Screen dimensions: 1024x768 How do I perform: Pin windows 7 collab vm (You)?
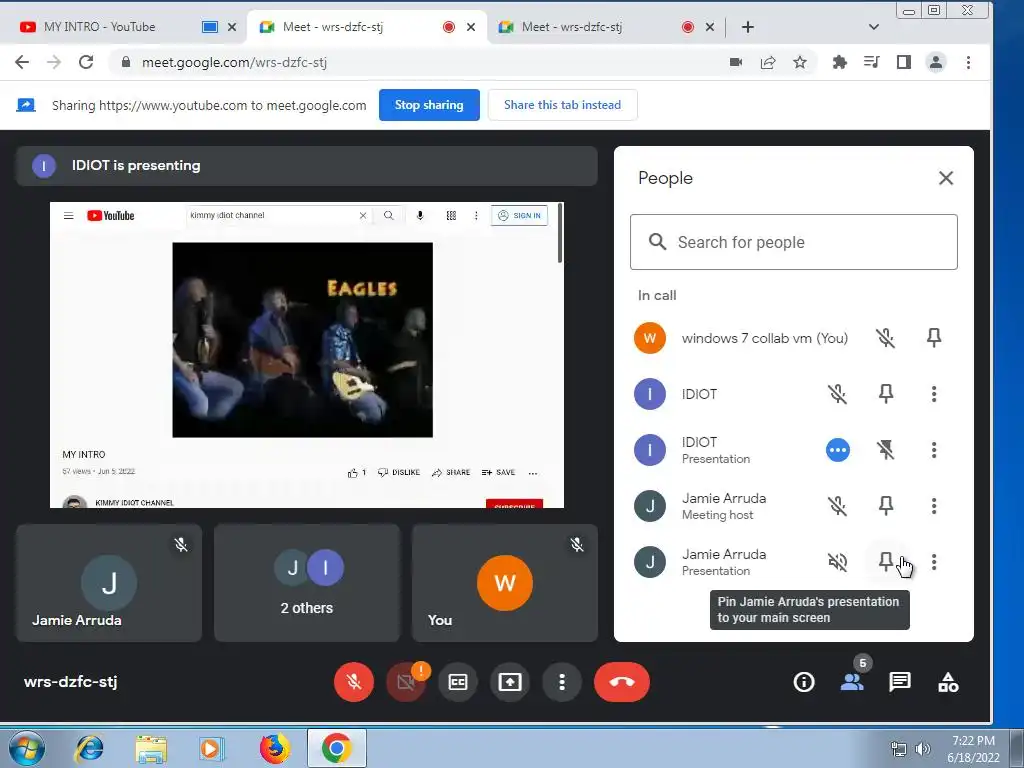[934, 338]
